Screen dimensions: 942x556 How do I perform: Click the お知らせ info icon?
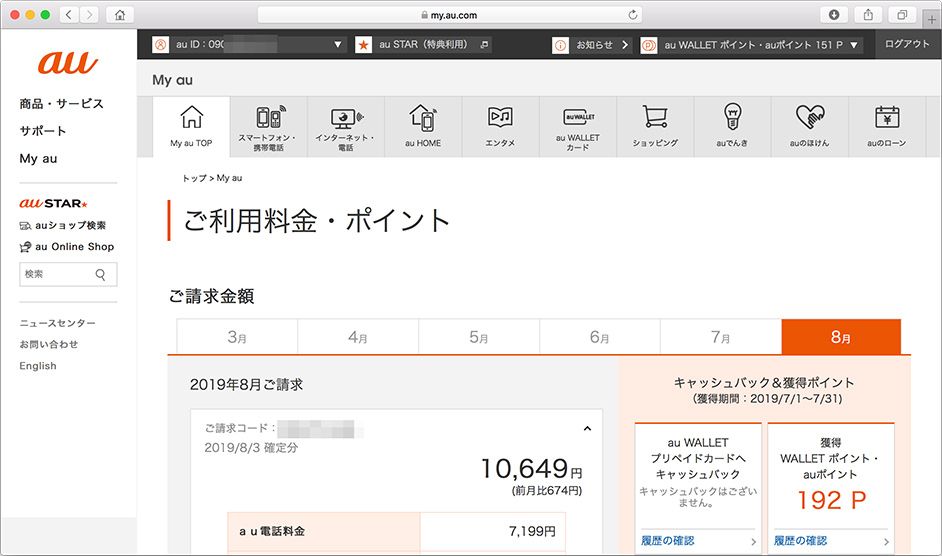tap(560, 44)
